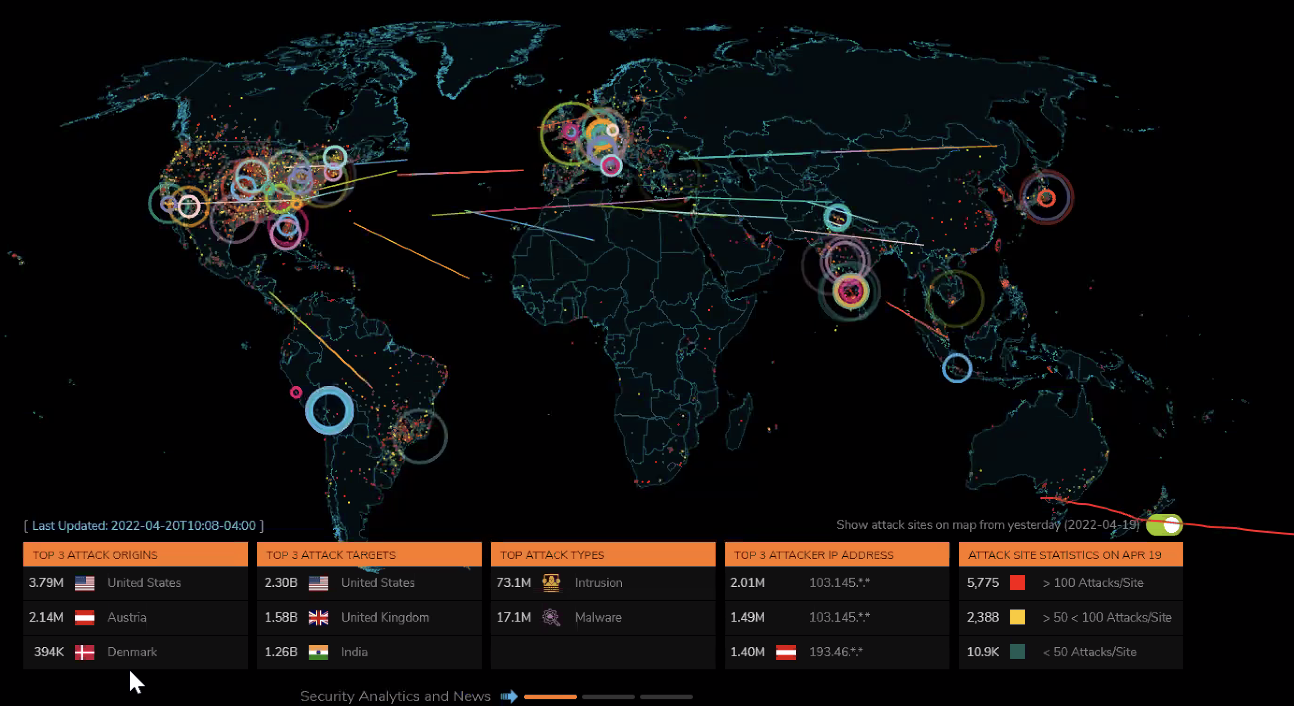This screenshot has height=706, width=1294.
Task: Select the green <50 Attacks/Site swatch
Action: pyautogui.click(x=1018, y=652)
